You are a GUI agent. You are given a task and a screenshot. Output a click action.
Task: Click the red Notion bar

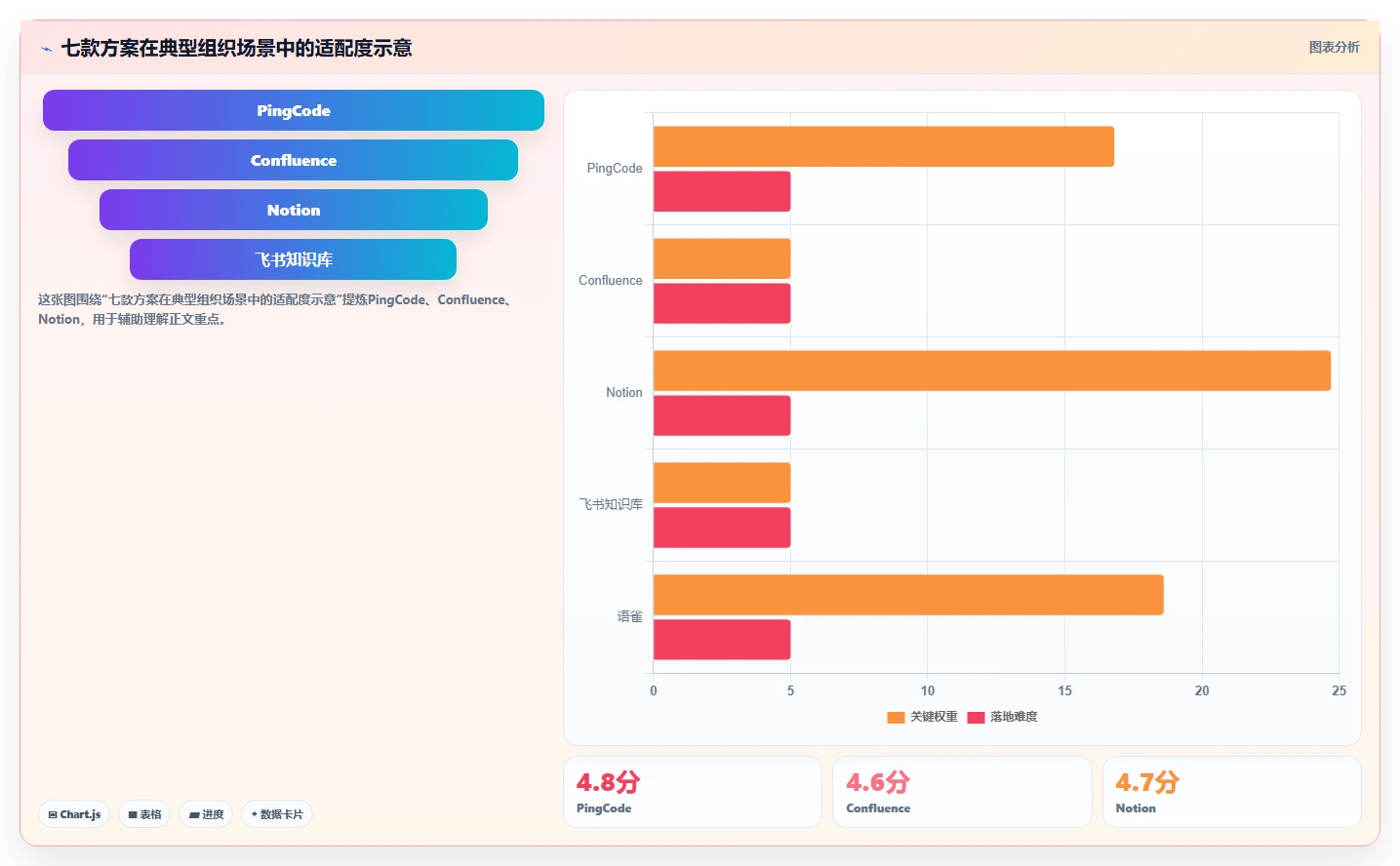(x=722, y=415)
